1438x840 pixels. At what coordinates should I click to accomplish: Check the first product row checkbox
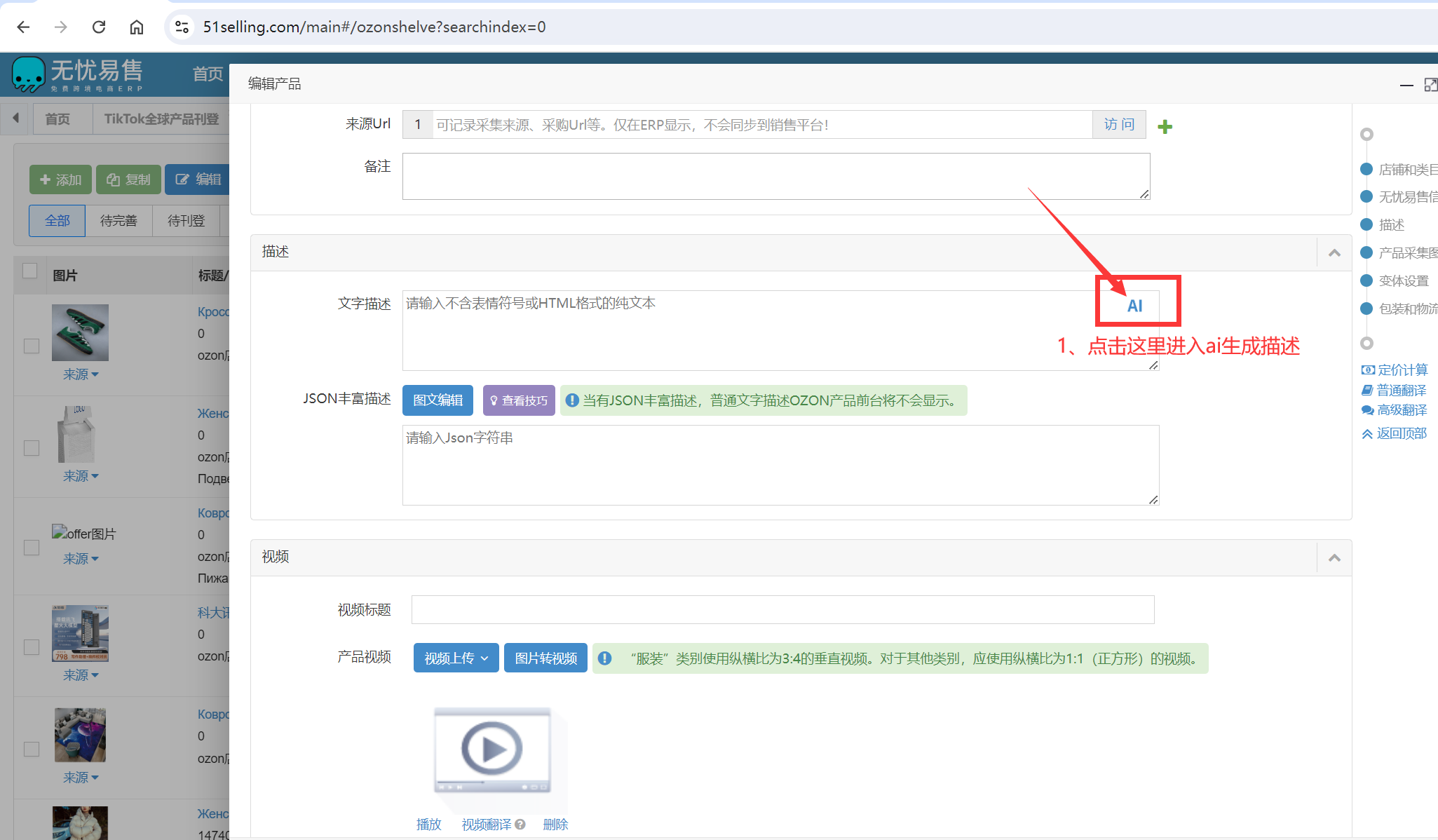pyautogui.click(x=32, y=346)
